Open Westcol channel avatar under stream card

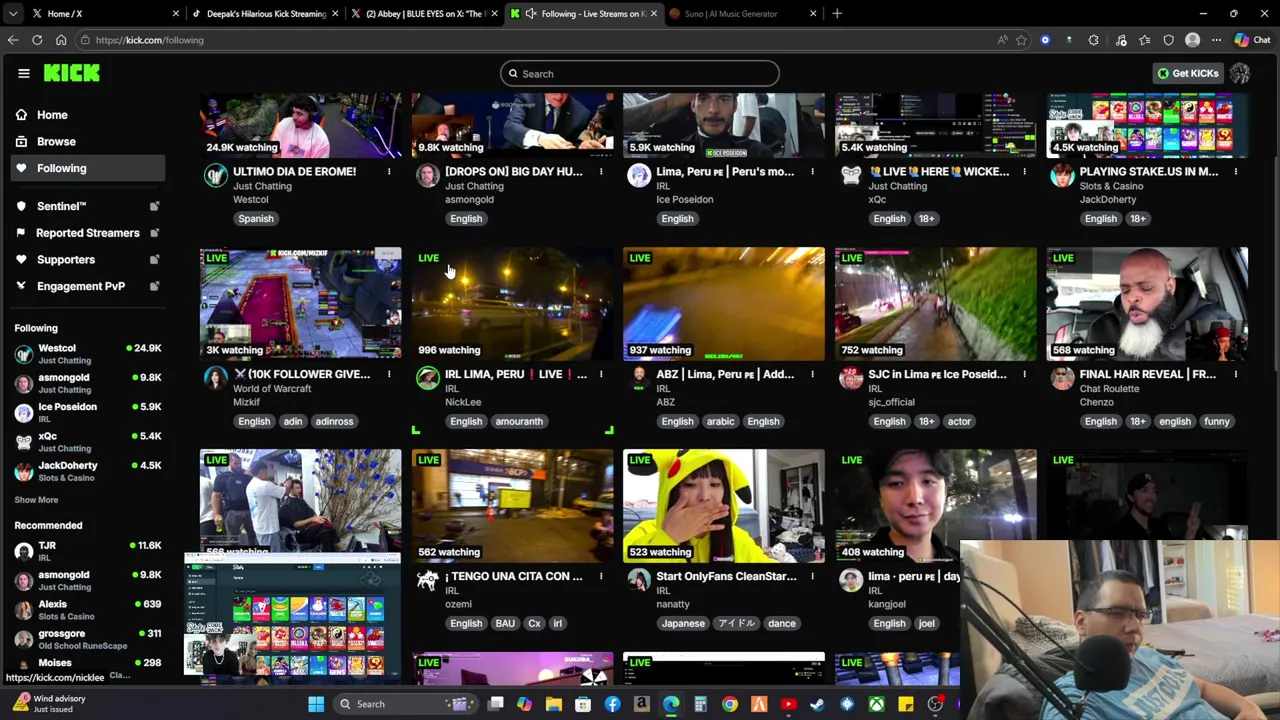coord(216,177)
